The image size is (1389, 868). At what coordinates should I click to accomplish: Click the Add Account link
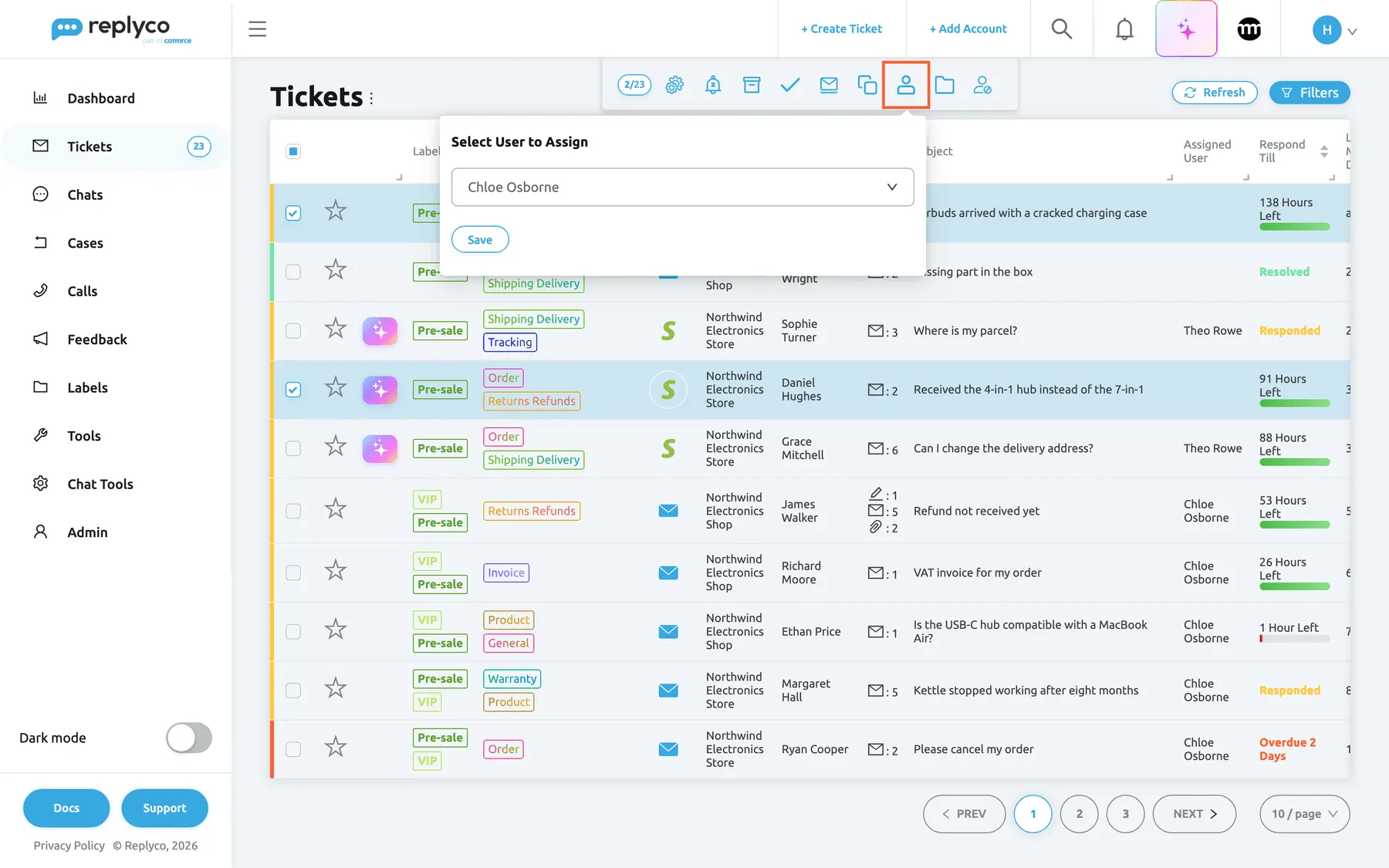point(968,29)
